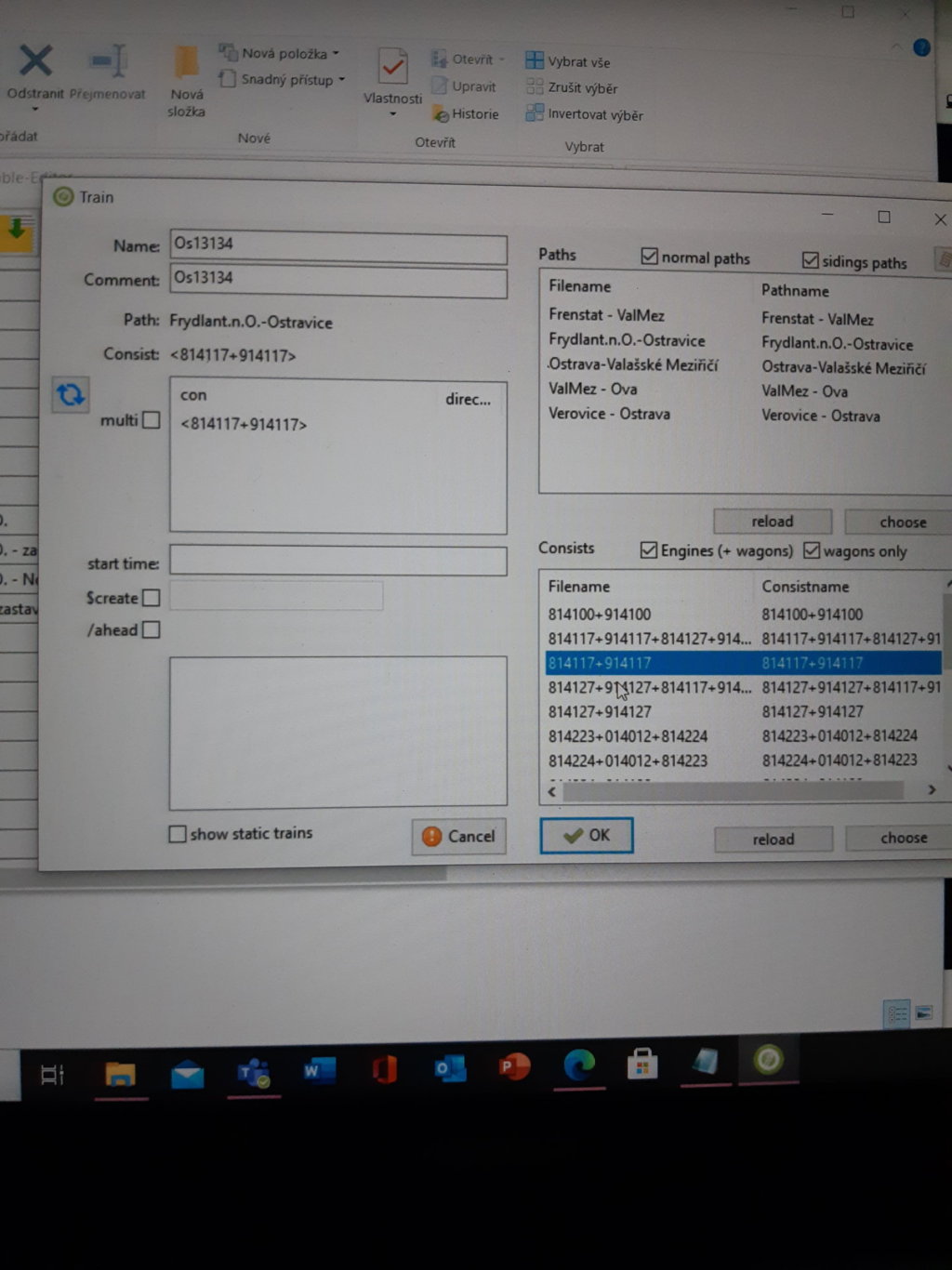
Task: Launch Word from the taskbar
Action: 318,1071
